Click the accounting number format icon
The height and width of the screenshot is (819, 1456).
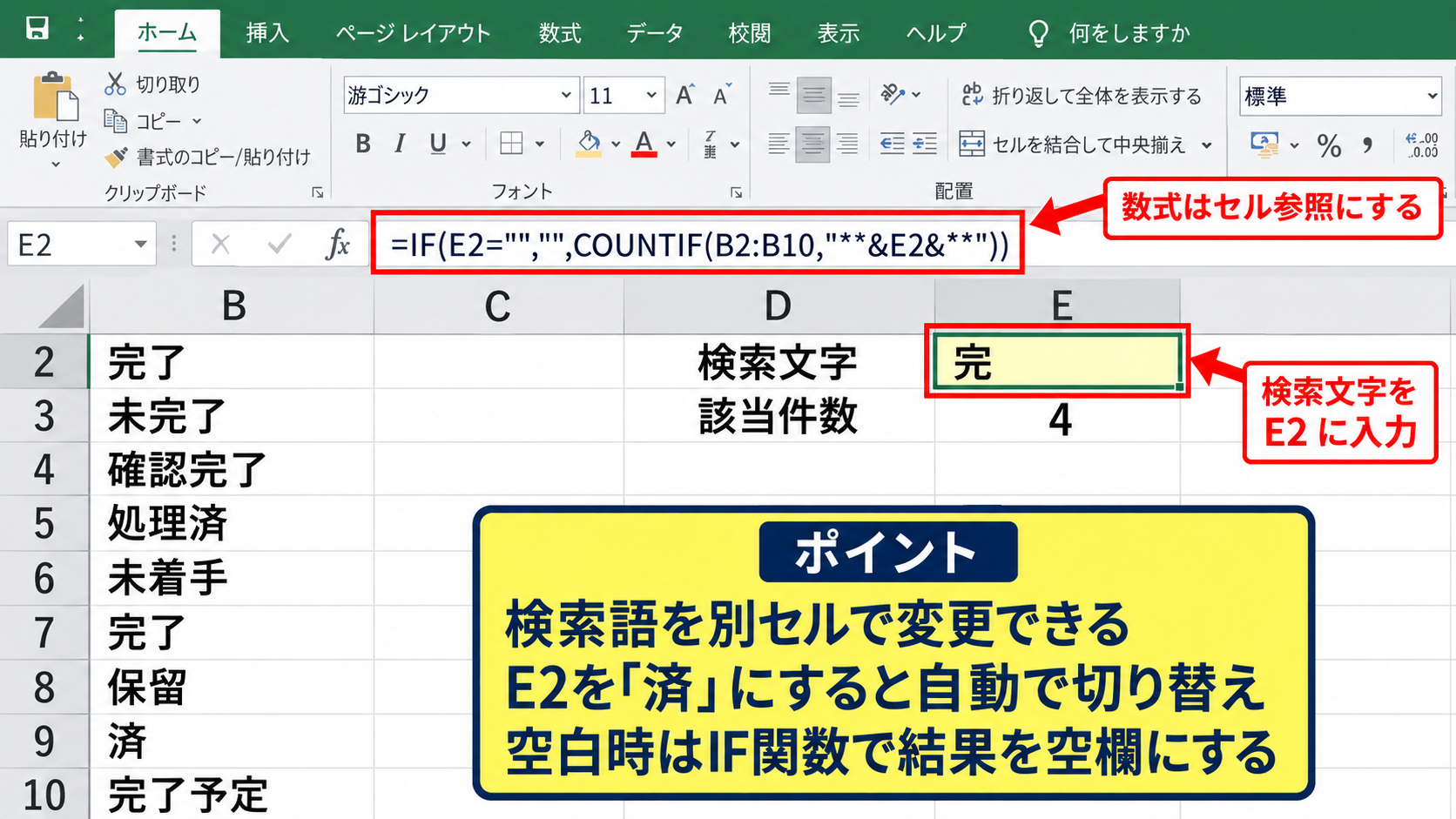tap(1264, 144)
